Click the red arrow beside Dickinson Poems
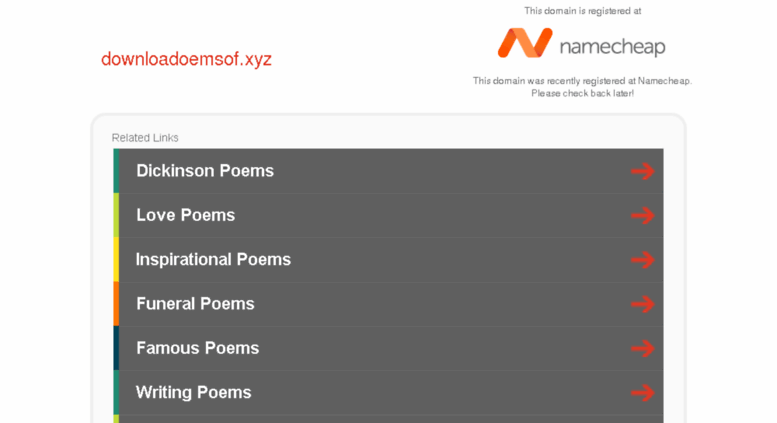 643,171
